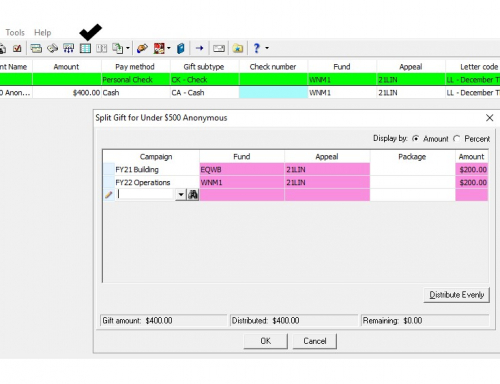Click the Gift amount $400.00 status field
The height and width of the screenshot is (384, 500).
[164, 321]
